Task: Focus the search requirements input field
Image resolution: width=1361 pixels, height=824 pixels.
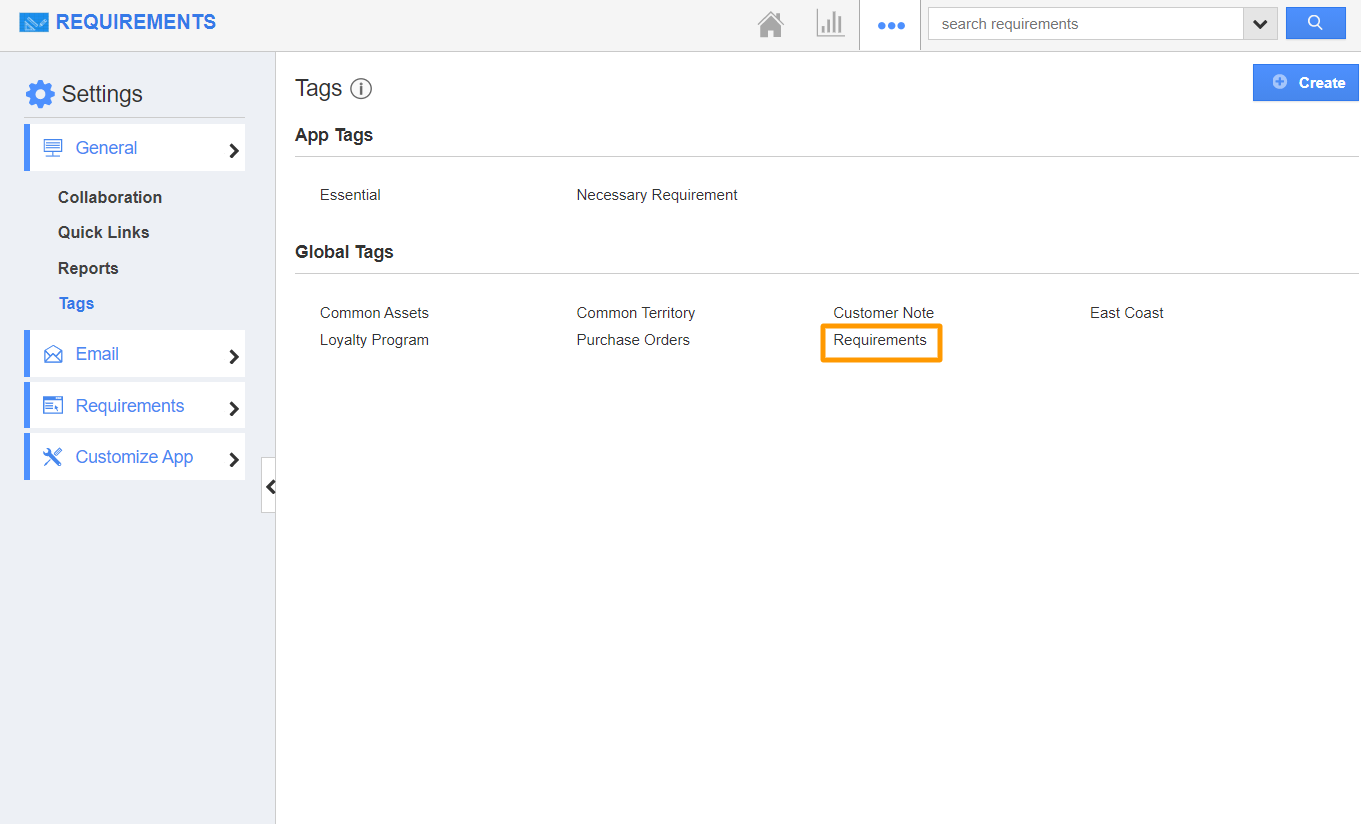Action: coord(1085,24)
